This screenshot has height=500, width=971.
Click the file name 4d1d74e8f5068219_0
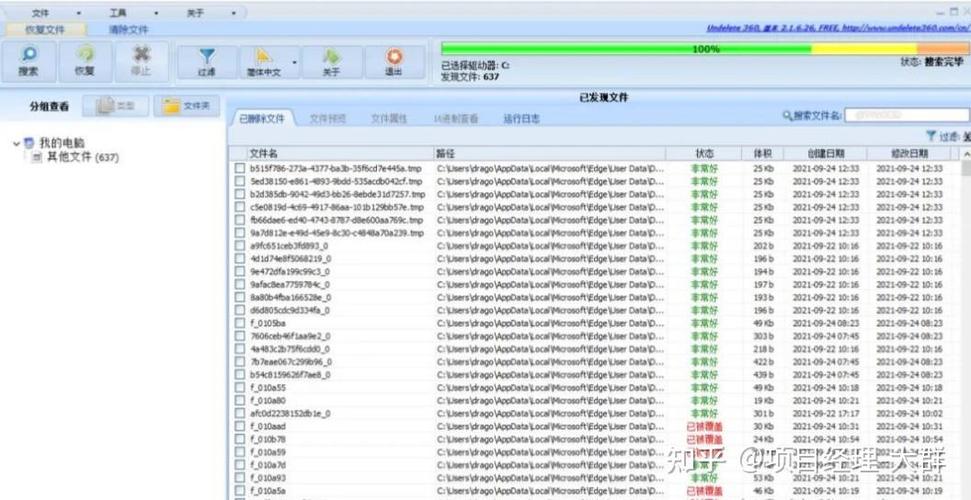click(290, 259)
